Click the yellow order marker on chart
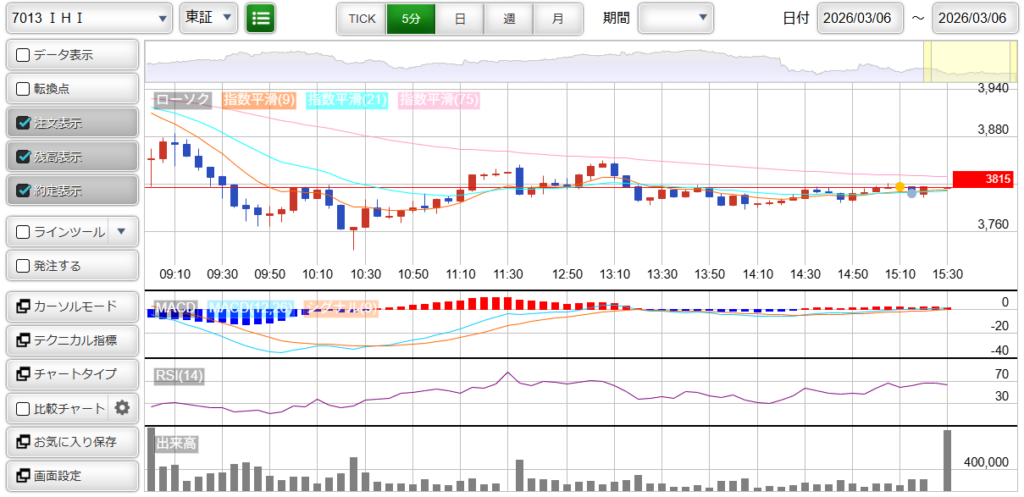This screenshot has width=1024, height=497. pyautogui.click(x=900, y=187)
